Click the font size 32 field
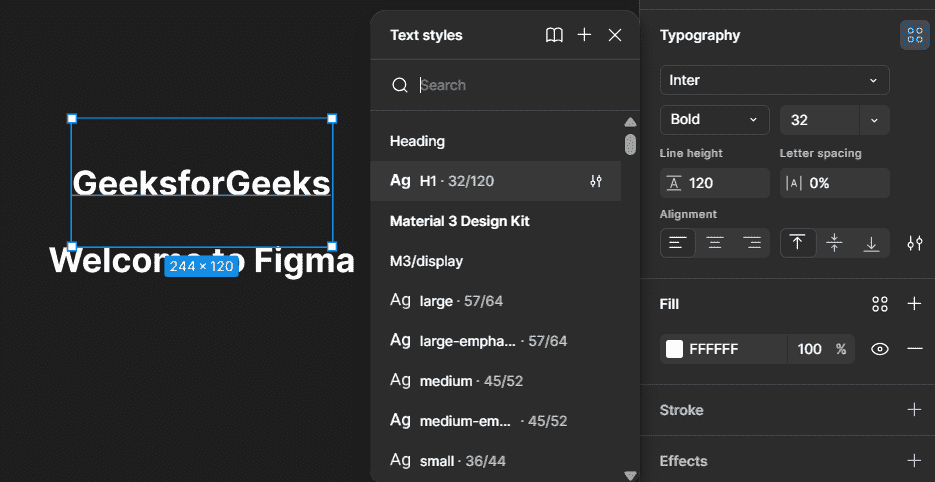 pos(819,120)
